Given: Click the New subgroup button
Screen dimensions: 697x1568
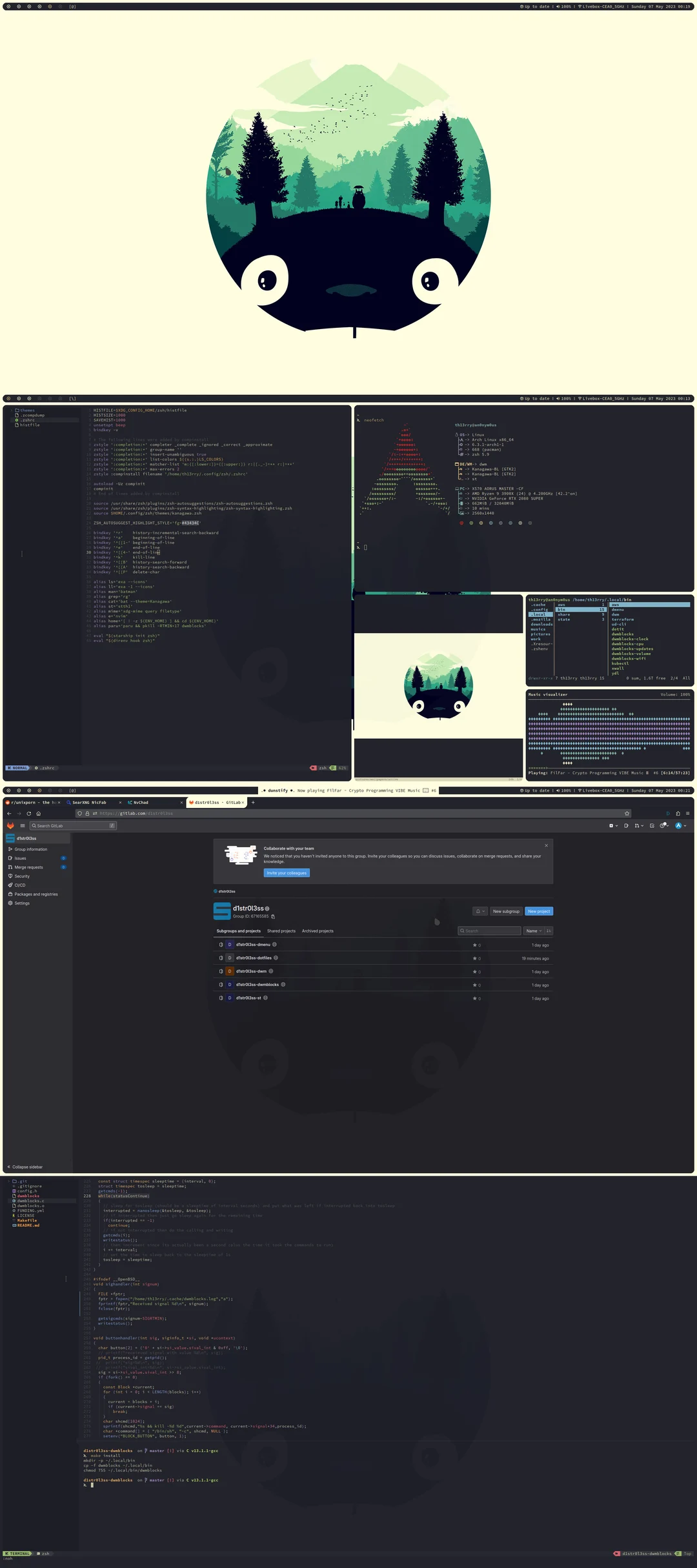Looking at the screenshot, I should pyautogui.click(x=506, y=911).
